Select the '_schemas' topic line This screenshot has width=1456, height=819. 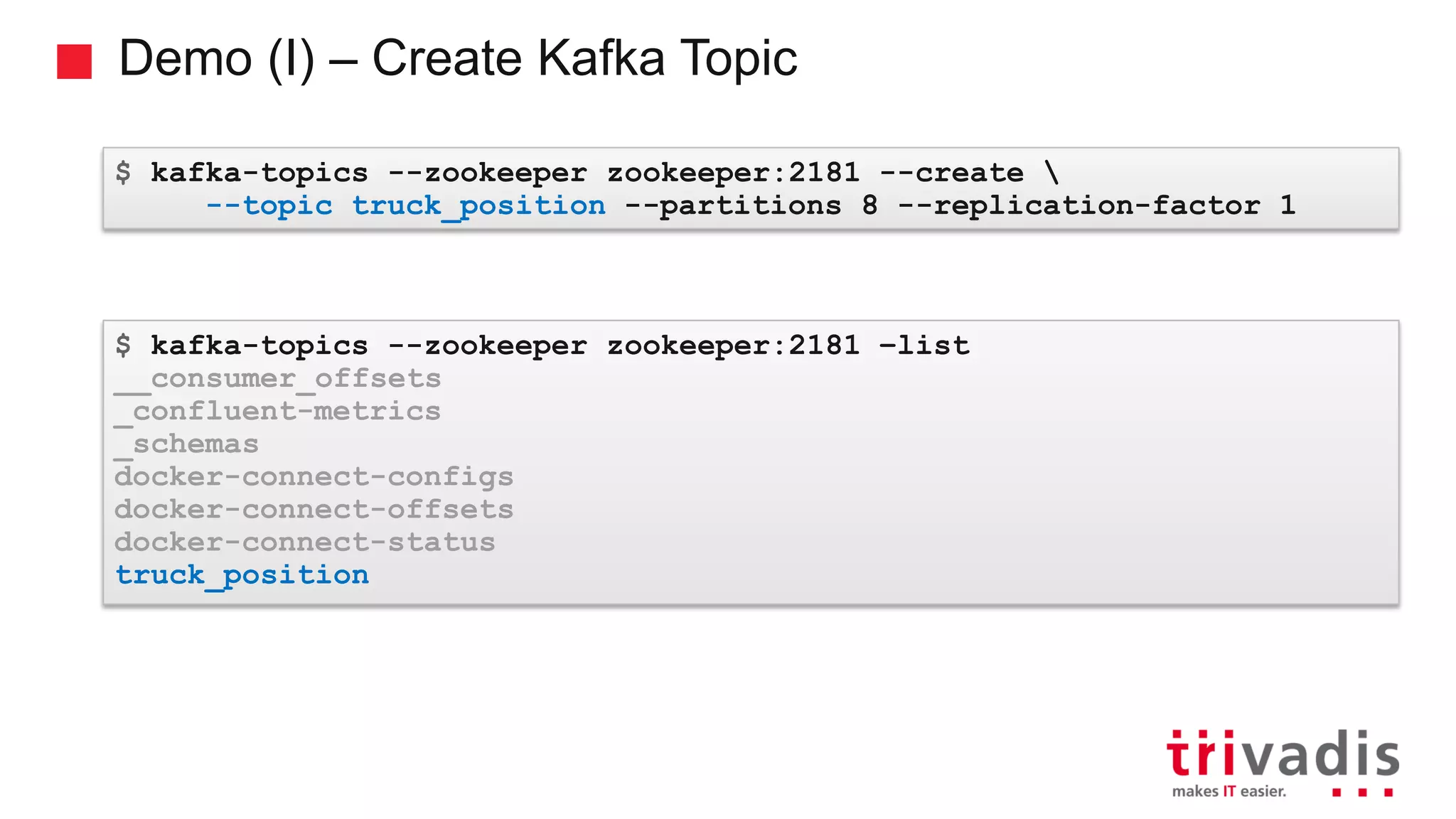pyautogui.click(x=186, y=445)
